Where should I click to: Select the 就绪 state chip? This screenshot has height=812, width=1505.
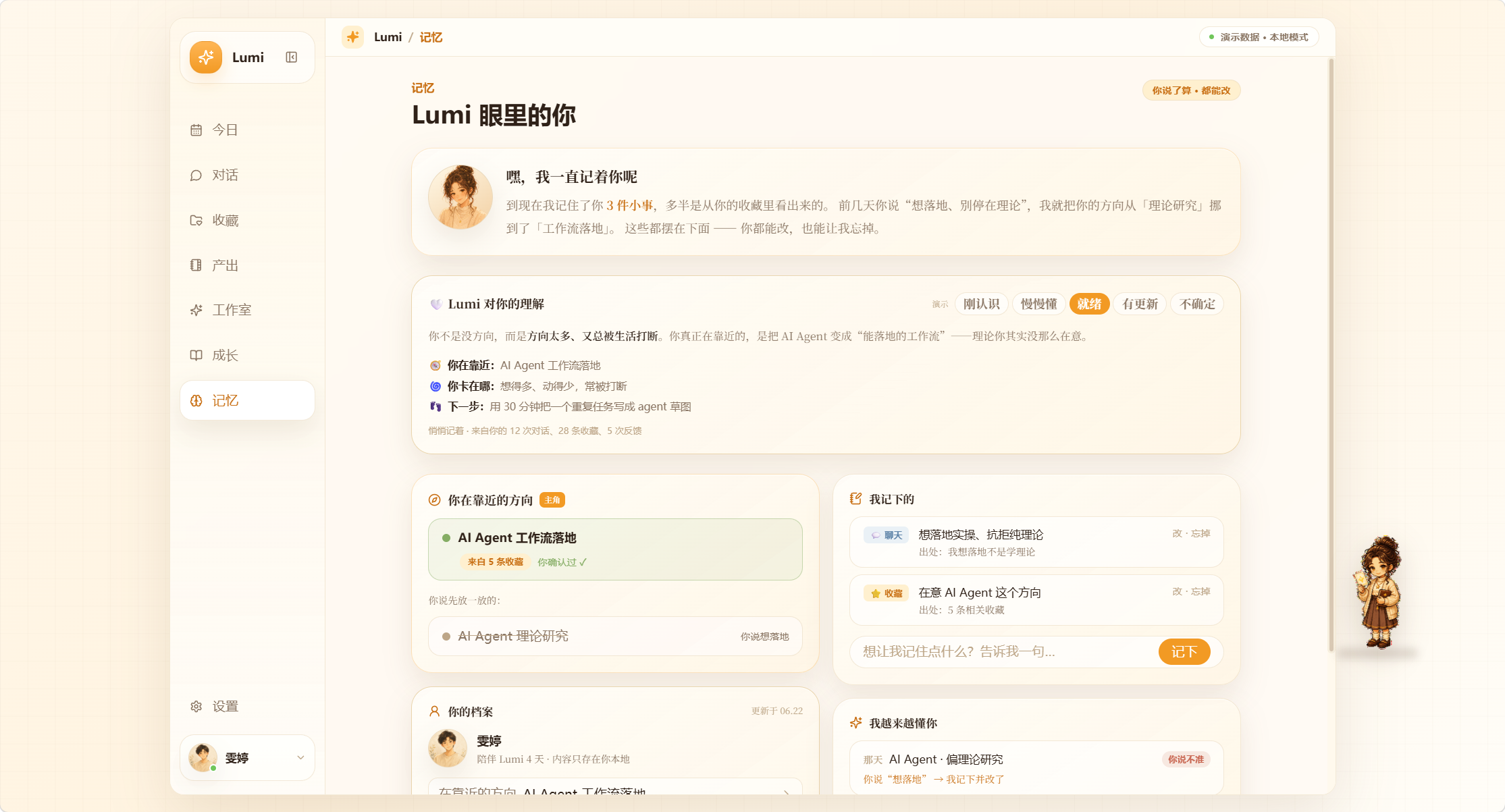[x=1089, y=304]
